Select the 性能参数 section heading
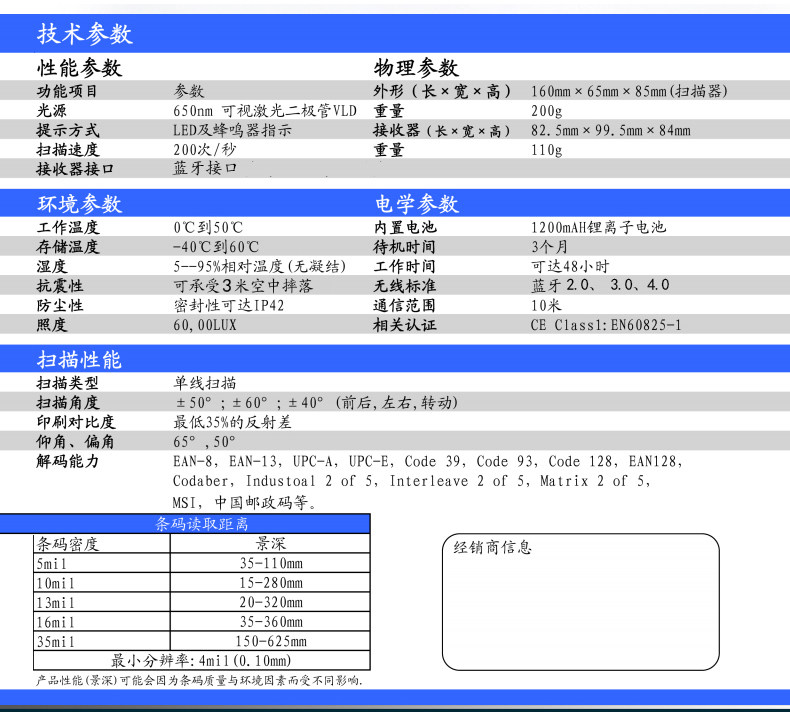Viewport: 790px width, 712px height. (x=79, y=68)
